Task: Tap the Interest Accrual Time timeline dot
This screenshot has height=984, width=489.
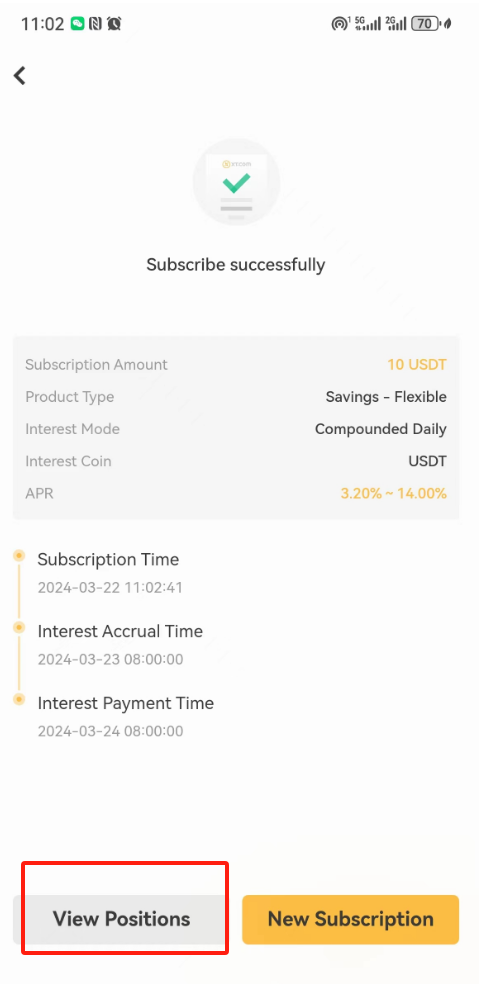Action: (19, 627)
